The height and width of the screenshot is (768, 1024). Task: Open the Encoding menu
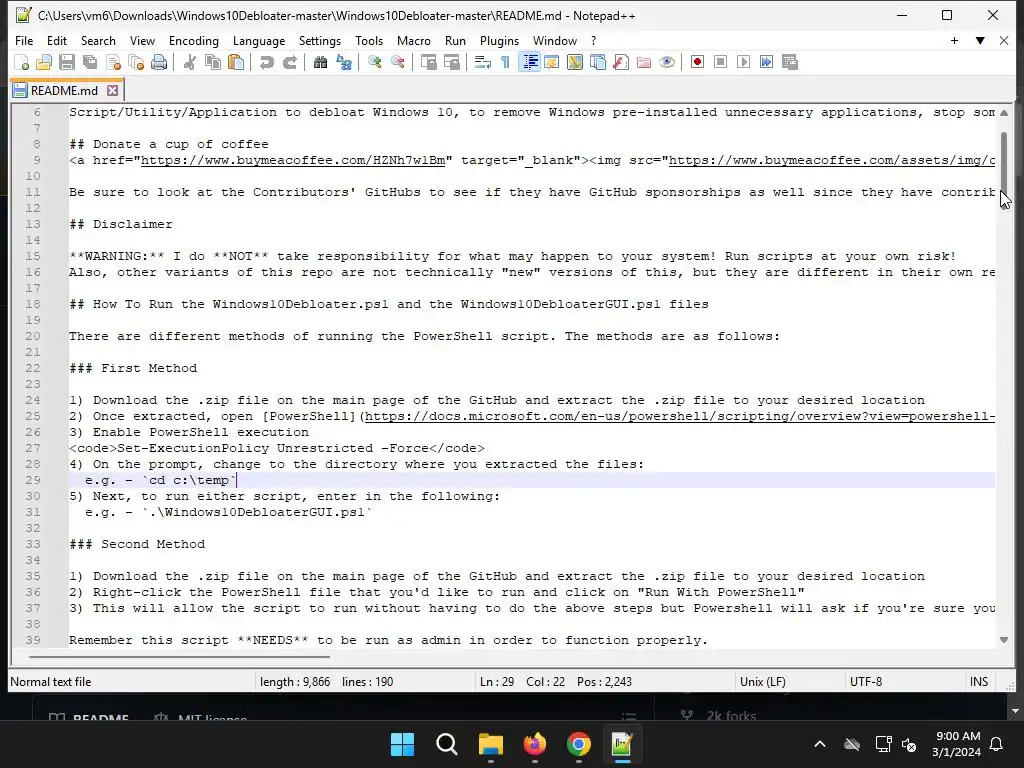tap(194, 40)
